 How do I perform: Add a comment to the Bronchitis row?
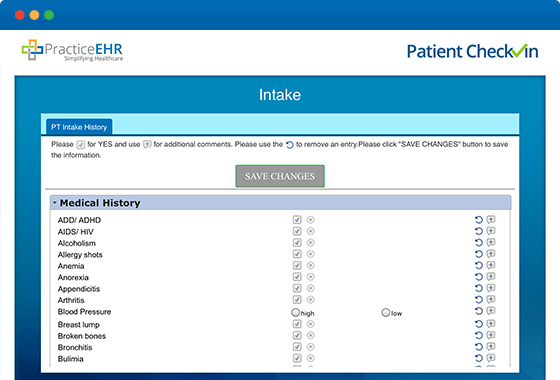[491, 346]
